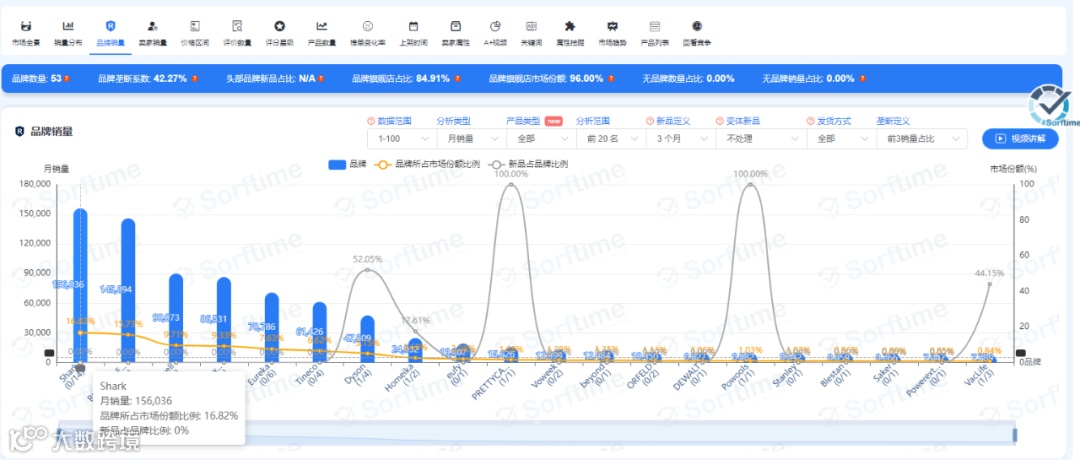
Task: Open the 变体新品 不处理 dropdown
Action: (761, 138)
